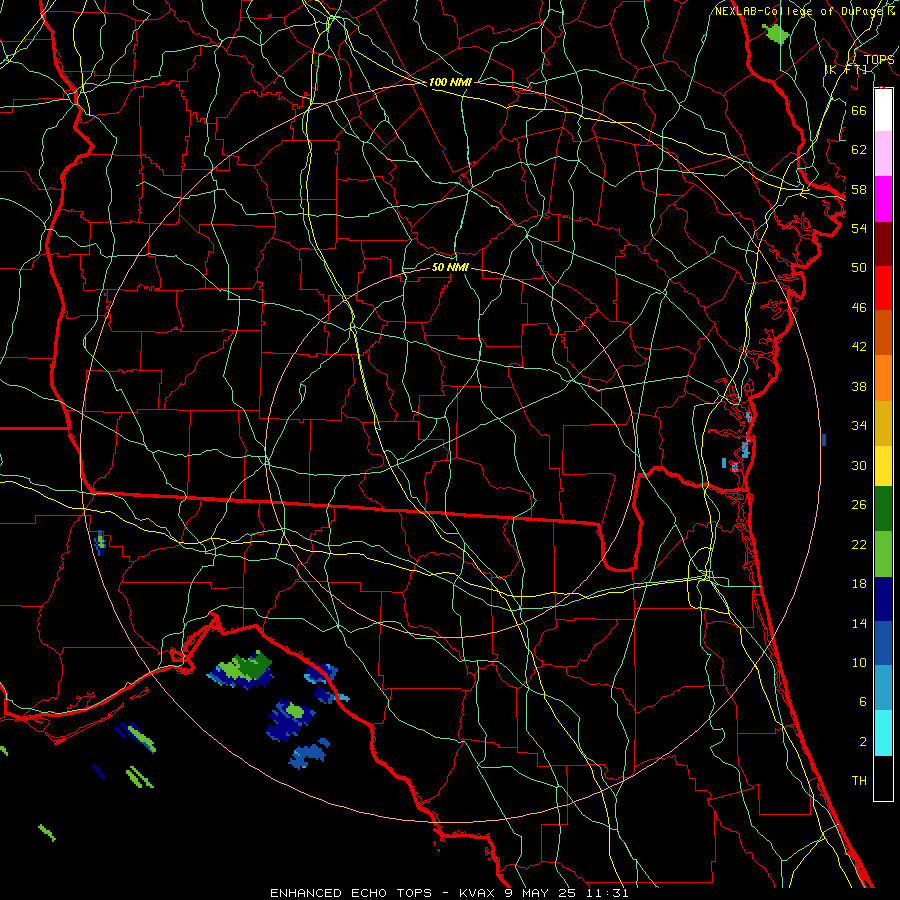Click the "K FT" units label
900x900 pixels.
click(x=846, y=70)
